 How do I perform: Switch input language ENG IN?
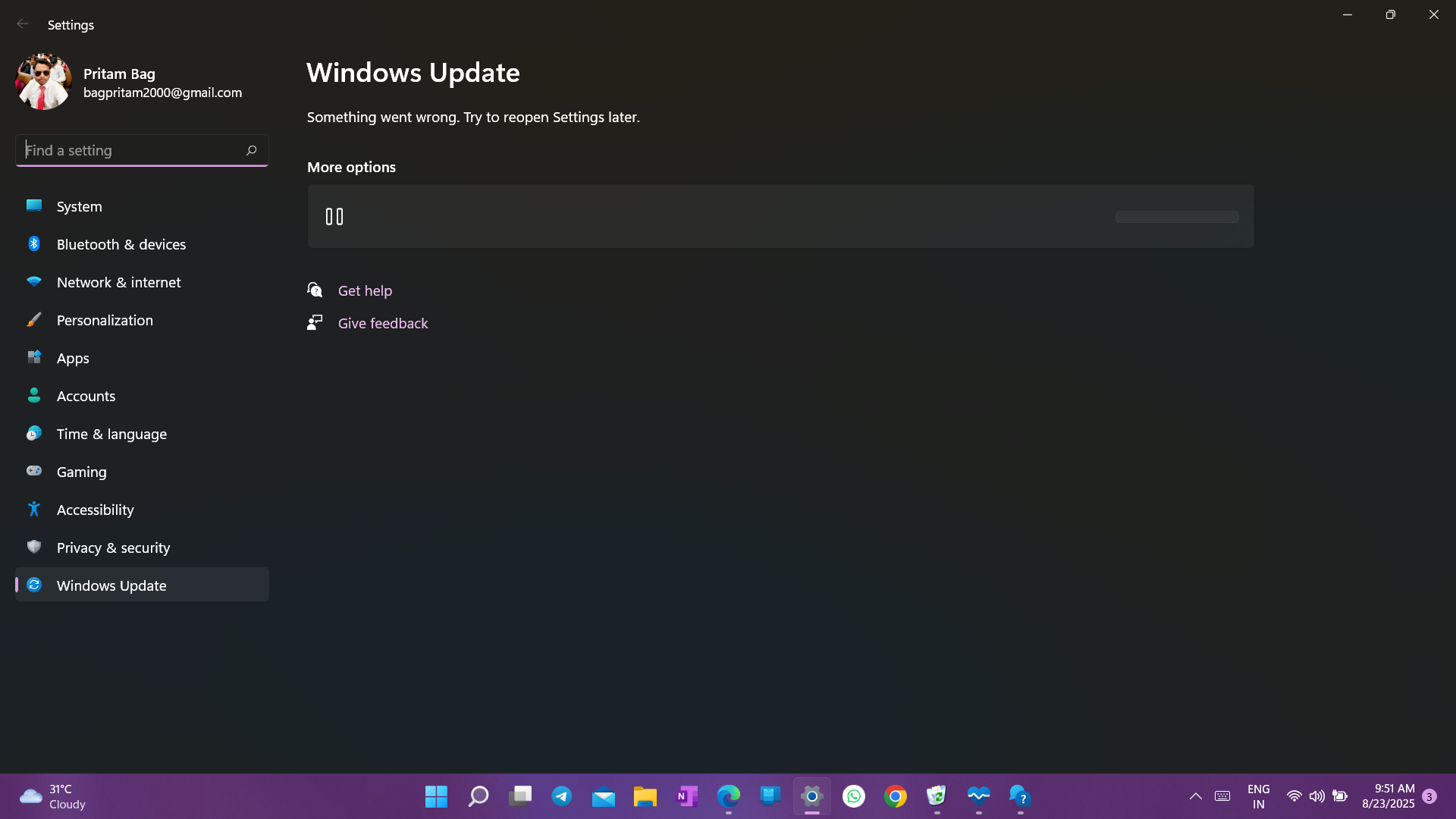coord(1258,796)
